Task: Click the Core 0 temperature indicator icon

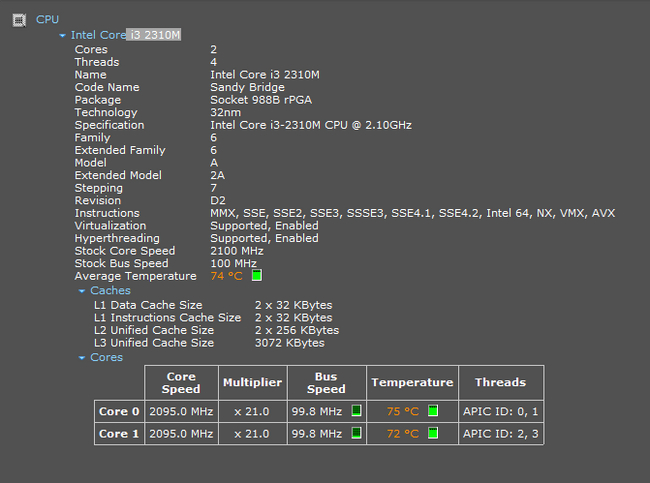Action: [433, 410]
